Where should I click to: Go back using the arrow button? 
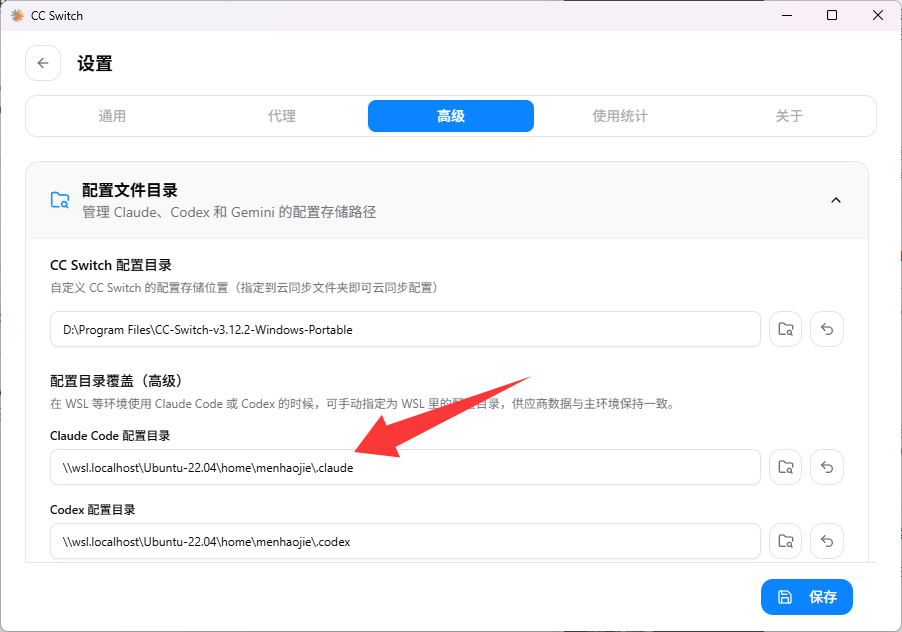[43, 63]
